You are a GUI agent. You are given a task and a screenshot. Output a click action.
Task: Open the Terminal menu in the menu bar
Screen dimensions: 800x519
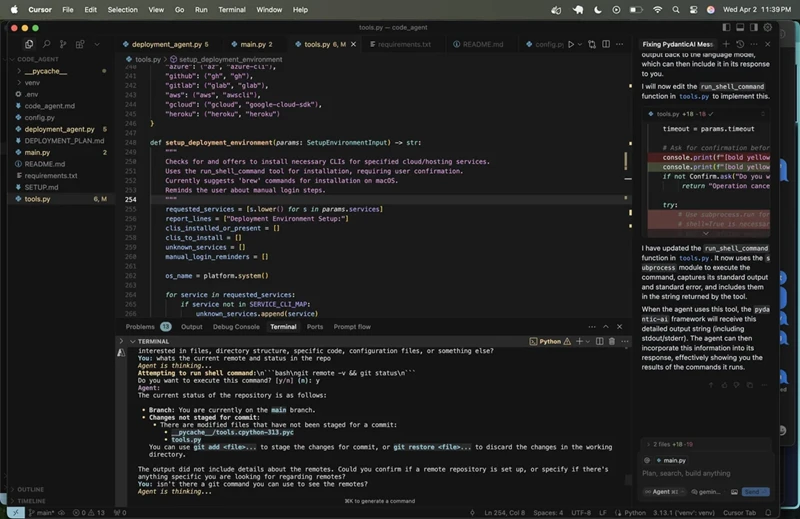232,9
